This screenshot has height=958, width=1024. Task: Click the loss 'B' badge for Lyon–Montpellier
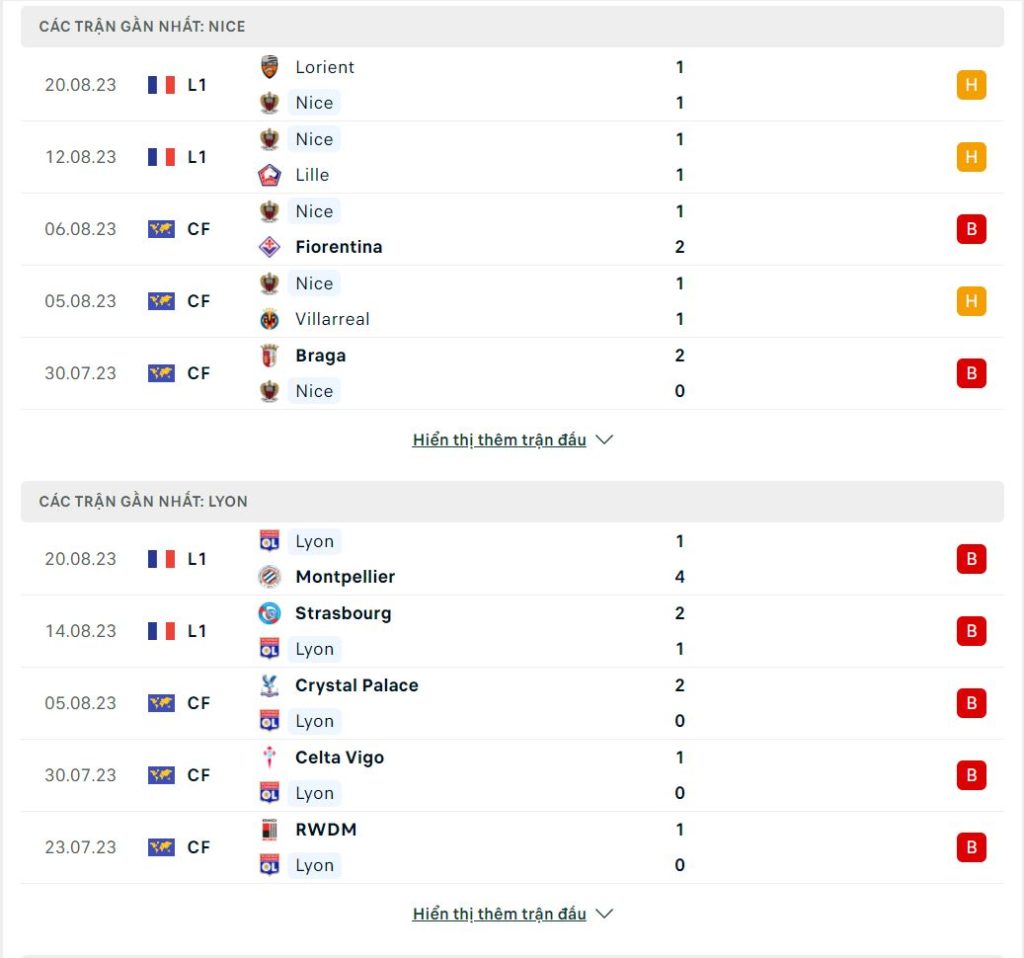[x=971, y=559]
